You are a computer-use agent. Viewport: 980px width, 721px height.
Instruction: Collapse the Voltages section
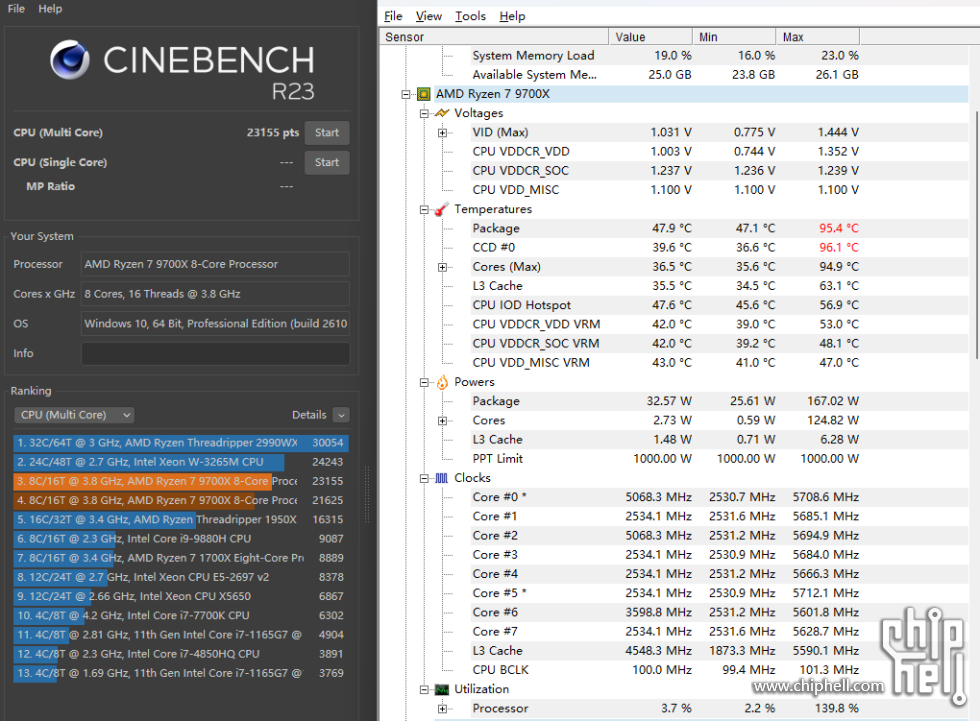[424, 114]
